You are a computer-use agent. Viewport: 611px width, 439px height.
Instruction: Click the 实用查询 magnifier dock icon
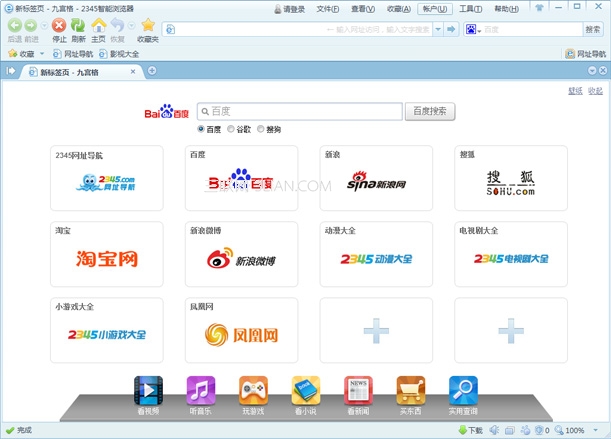(x=463, y=390)
